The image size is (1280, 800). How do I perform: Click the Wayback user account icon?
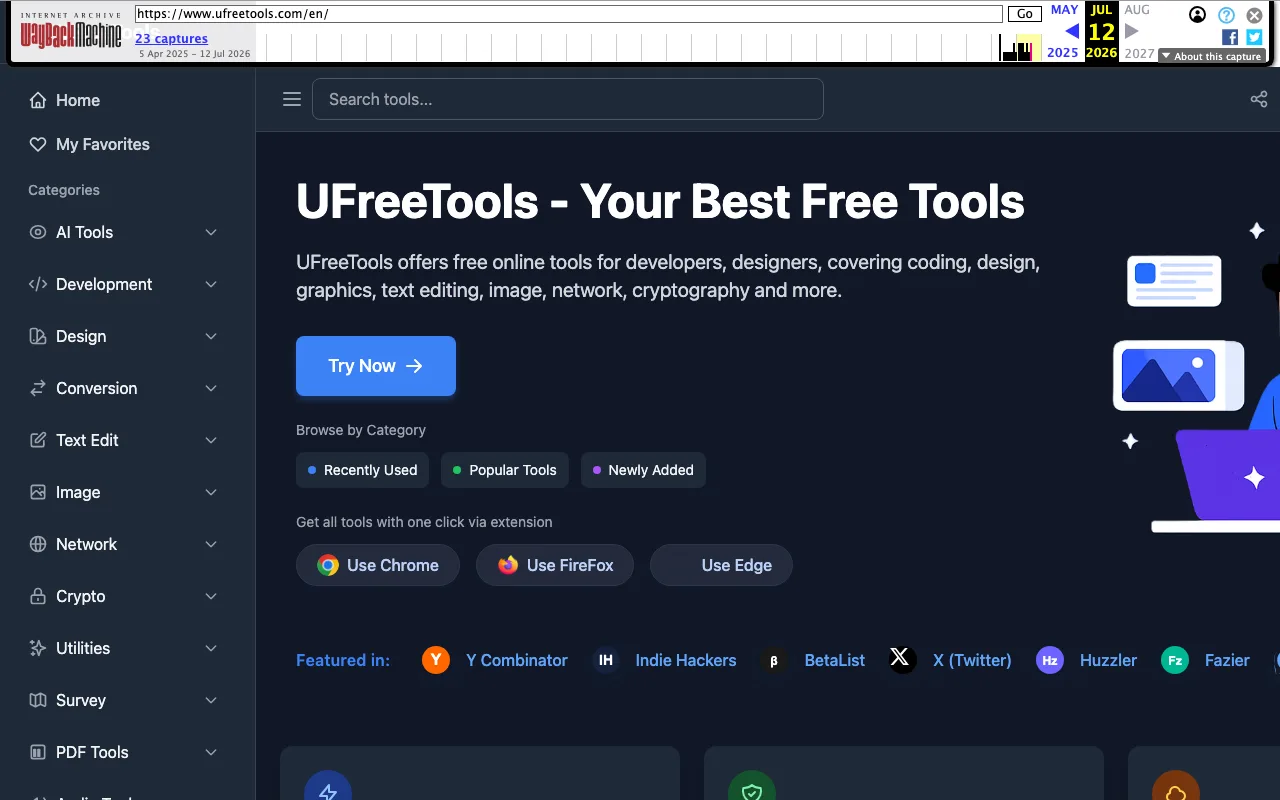point(1197,15)
